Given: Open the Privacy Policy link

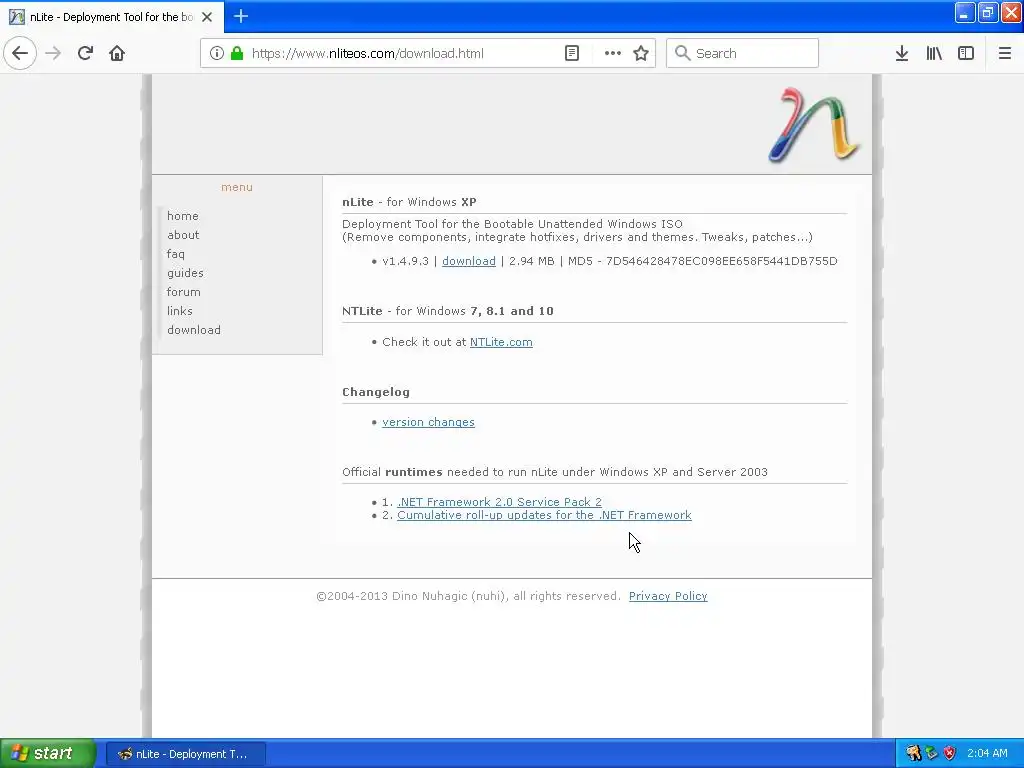Looking at the screenshot, I should coord(668,596).
